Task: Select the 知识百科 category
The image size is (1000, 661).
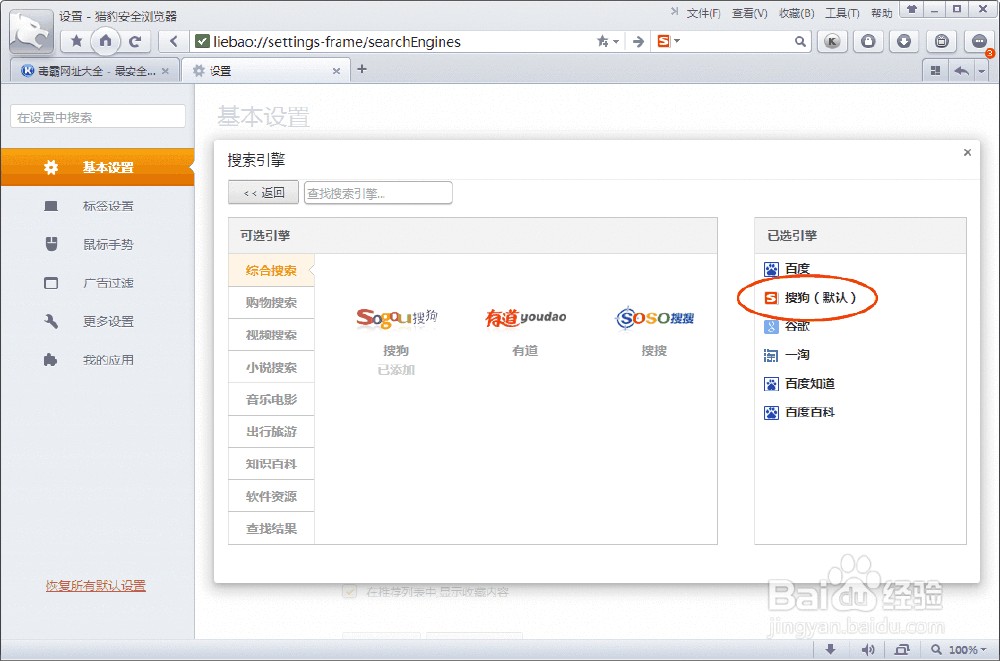Action: click(271, 464)
